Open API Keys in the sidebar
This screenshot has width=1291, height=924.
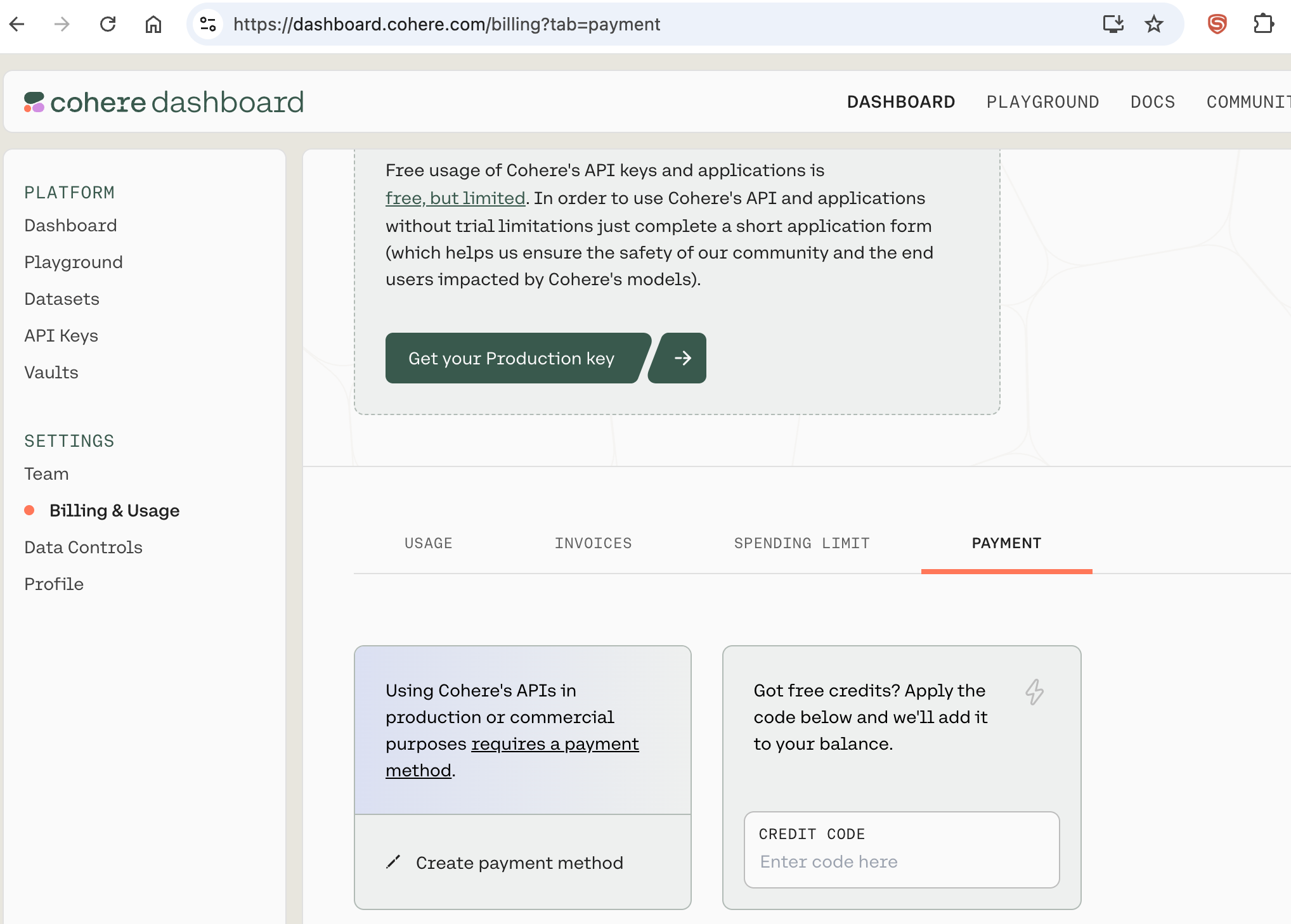pos(61,336)
